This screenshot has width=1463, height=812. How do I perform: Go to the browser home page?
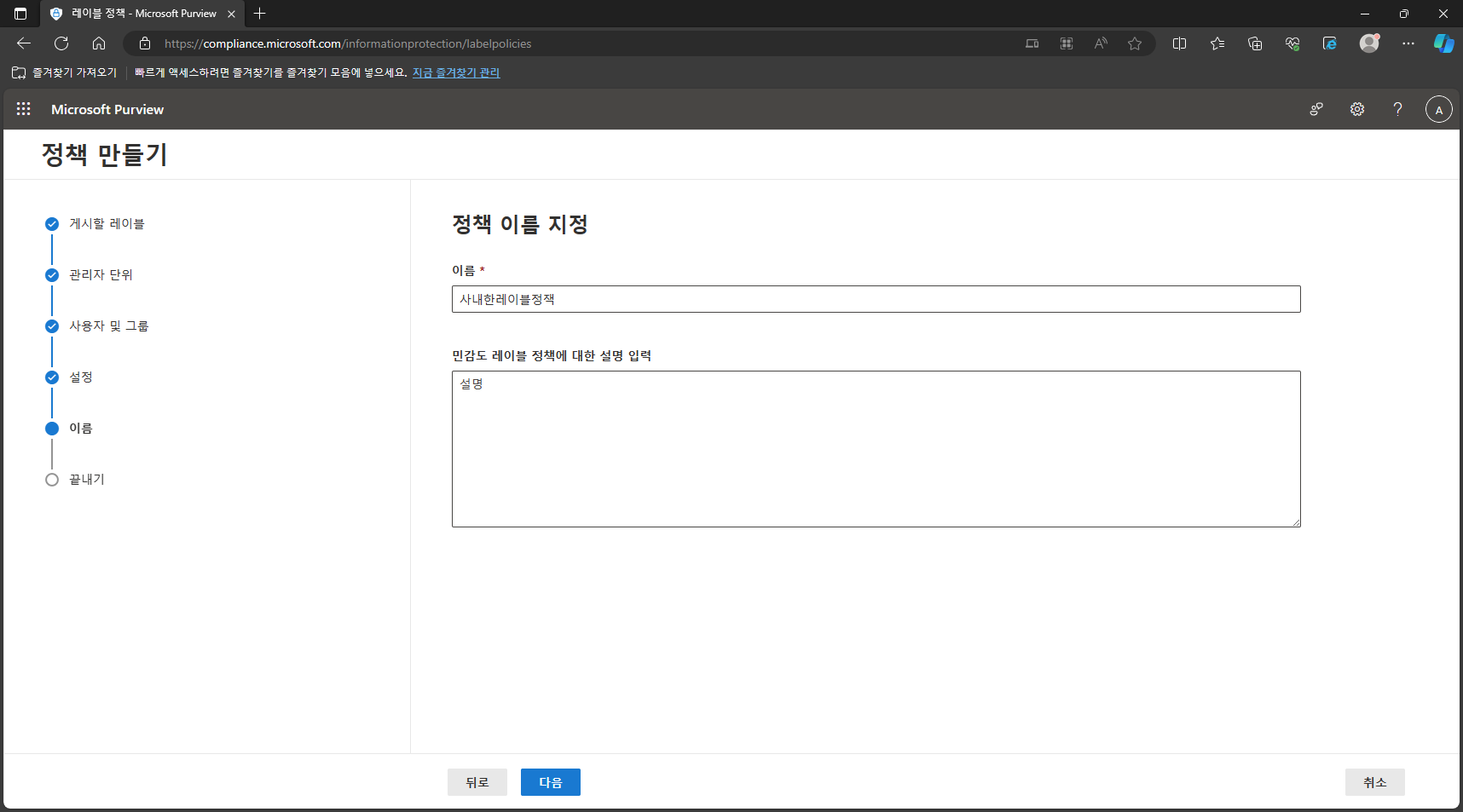99,43
